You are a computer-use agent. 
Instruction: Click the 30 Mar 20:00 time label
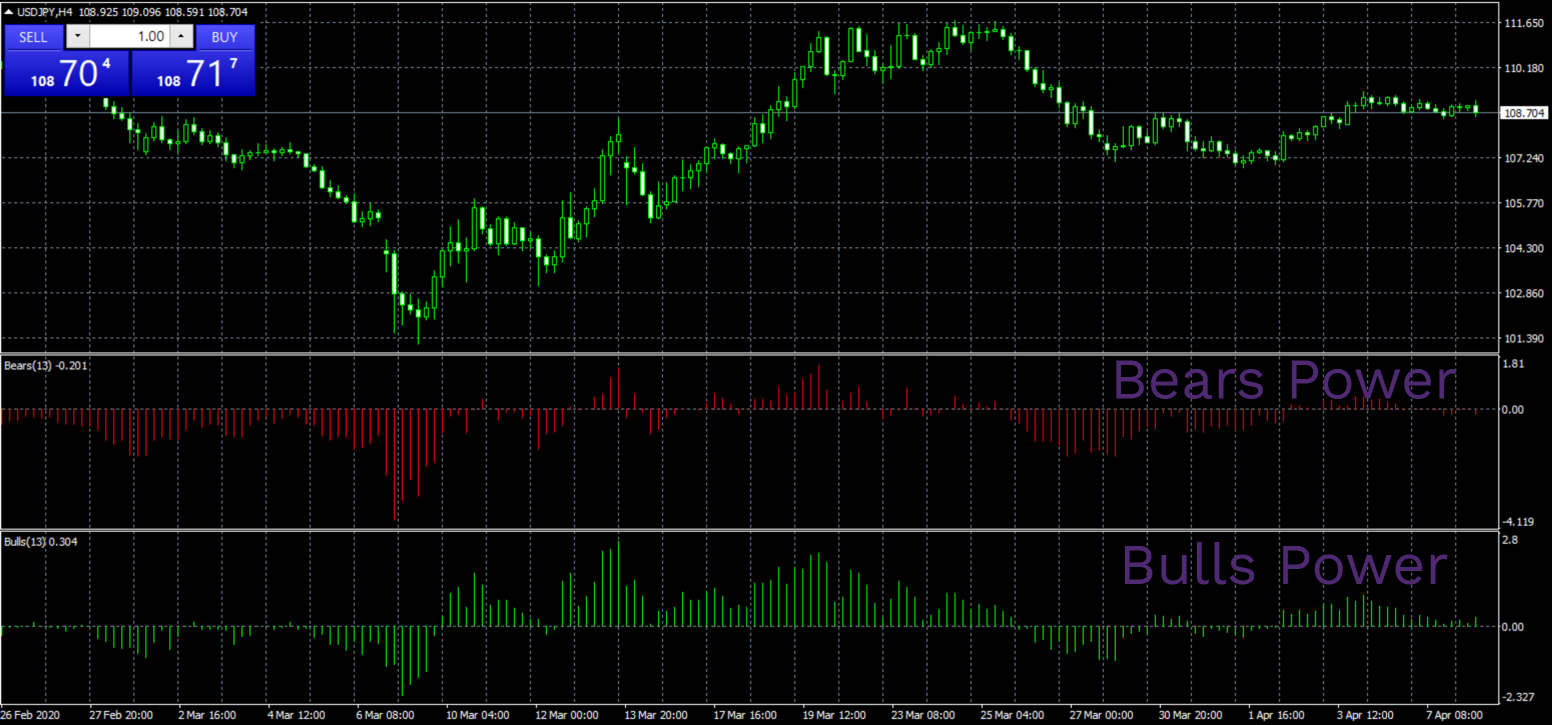[1189, 716]
